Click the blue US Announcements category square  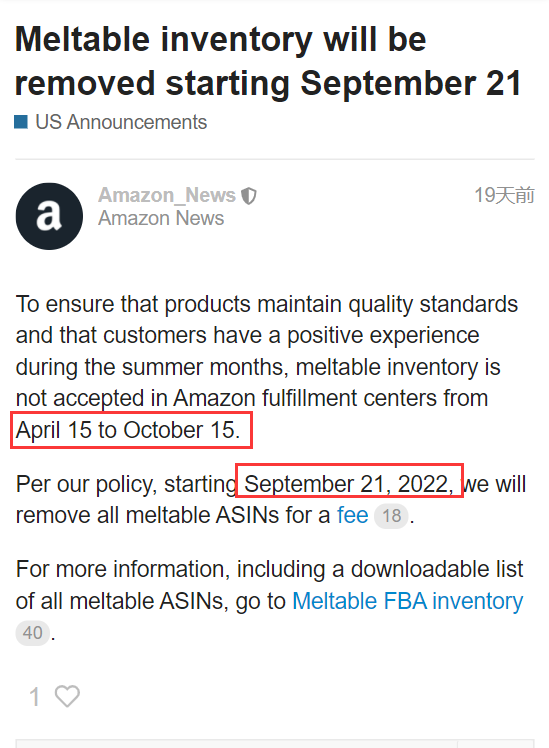(x=21, y=122)
